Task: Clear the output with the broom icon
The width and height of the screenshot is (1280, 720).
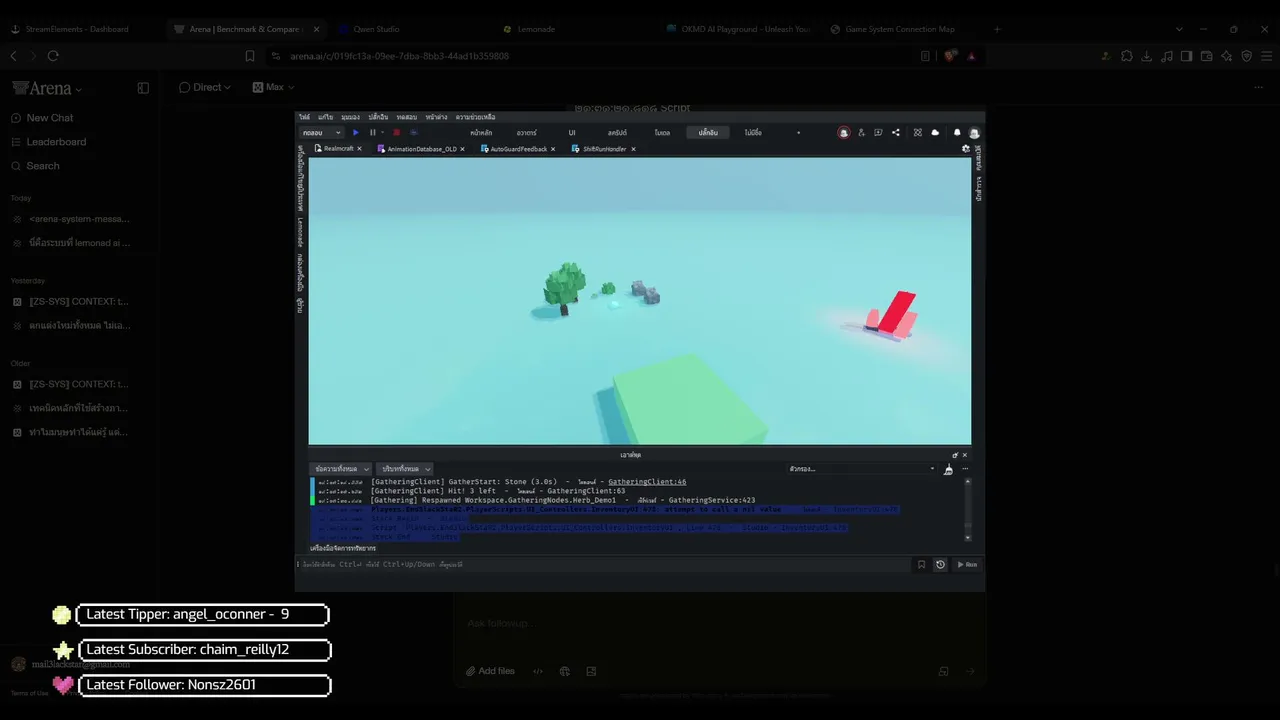Action: coord(948,468)
